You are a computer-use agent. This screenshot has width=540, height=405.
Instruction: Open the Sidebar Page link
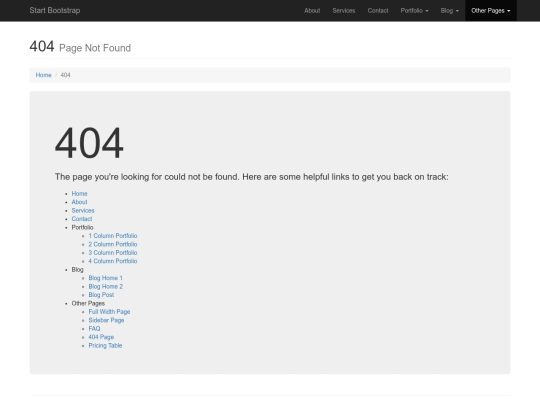(x=106, y=320)
